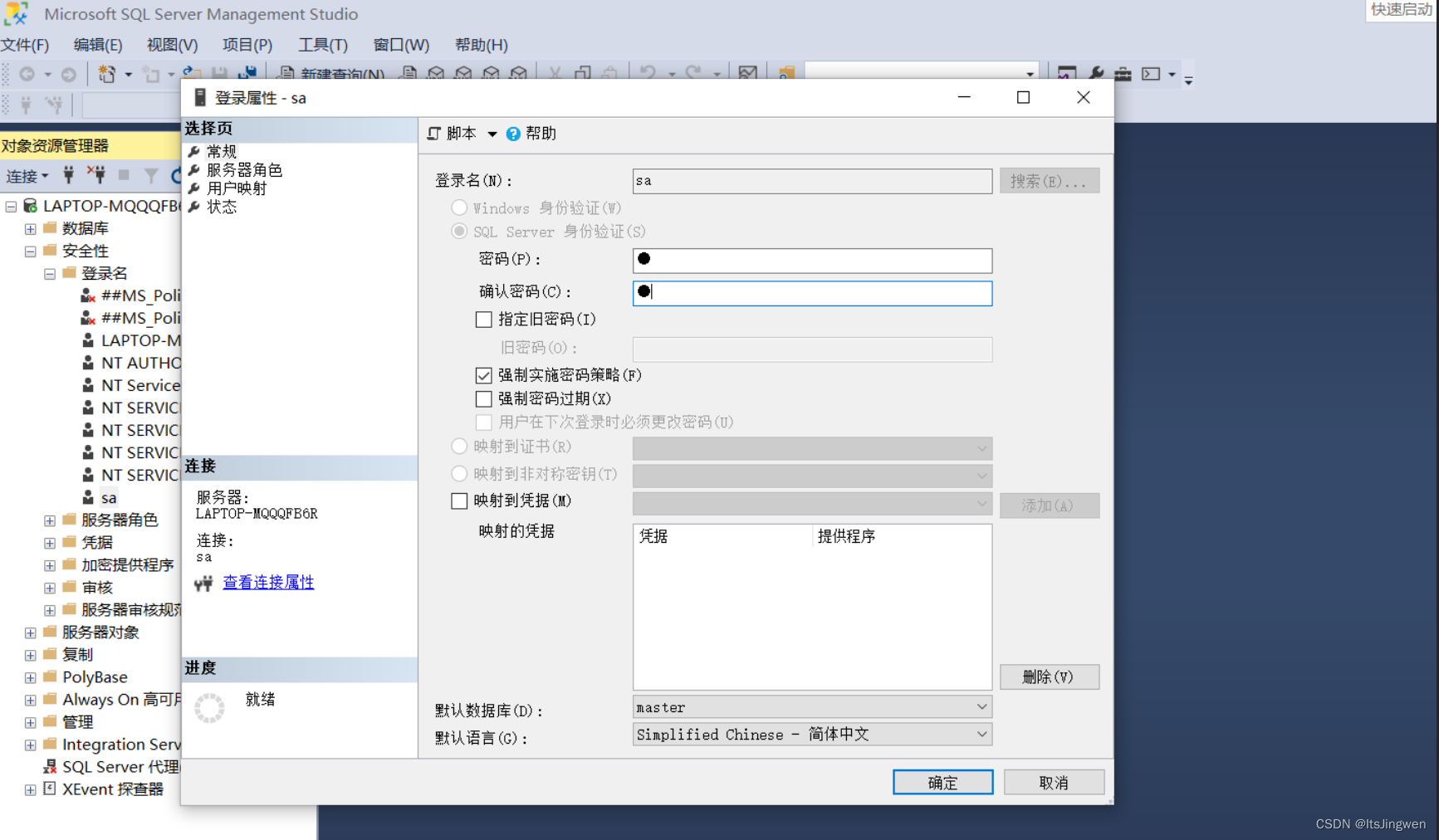Collapse the 登录名 tree node
The height and width of the screenshot is (840, 1439).
click(x=50, y=273)
